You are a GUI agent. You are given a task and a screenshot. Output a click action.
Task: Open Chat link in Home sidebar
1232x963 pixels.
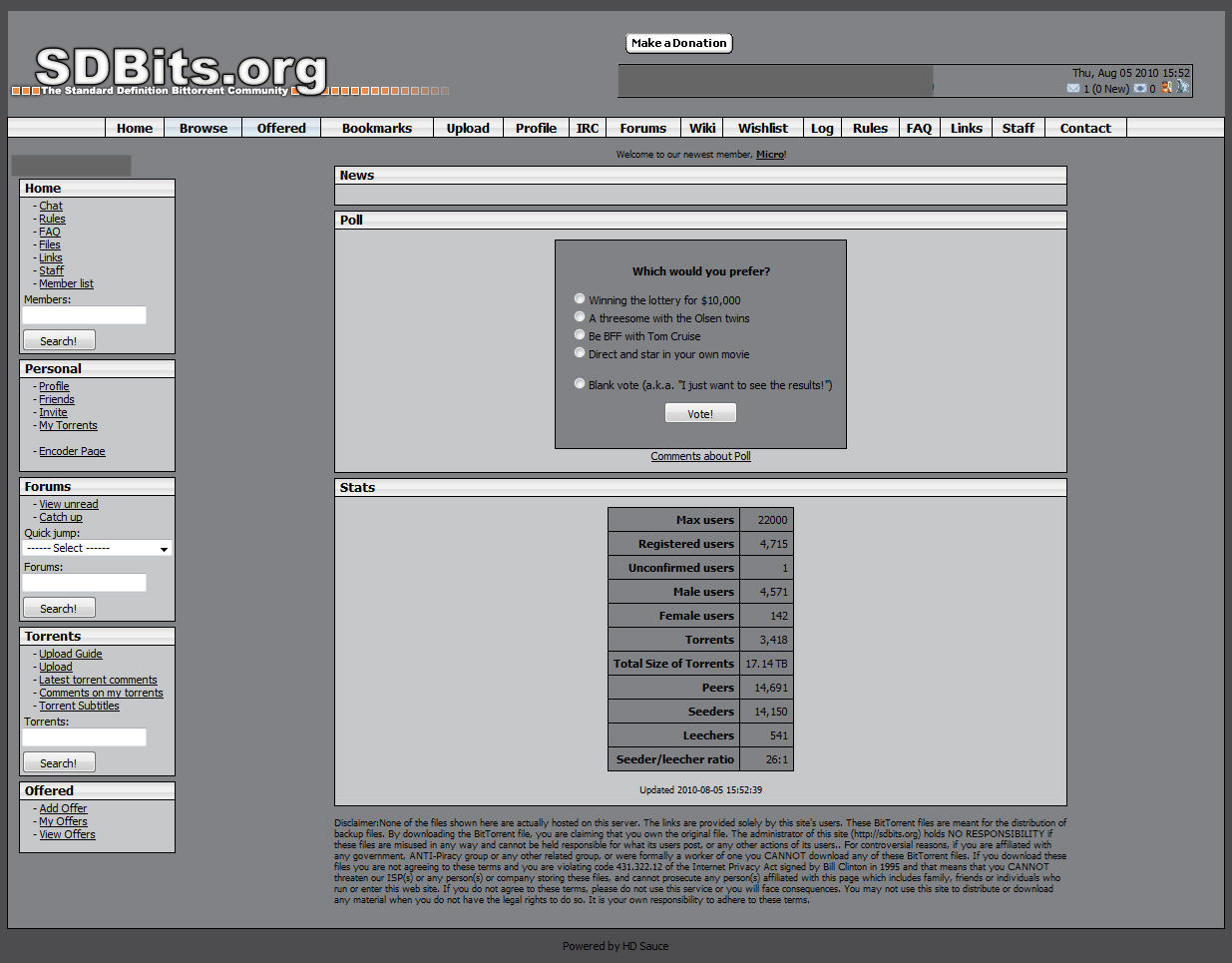(51, 206)
